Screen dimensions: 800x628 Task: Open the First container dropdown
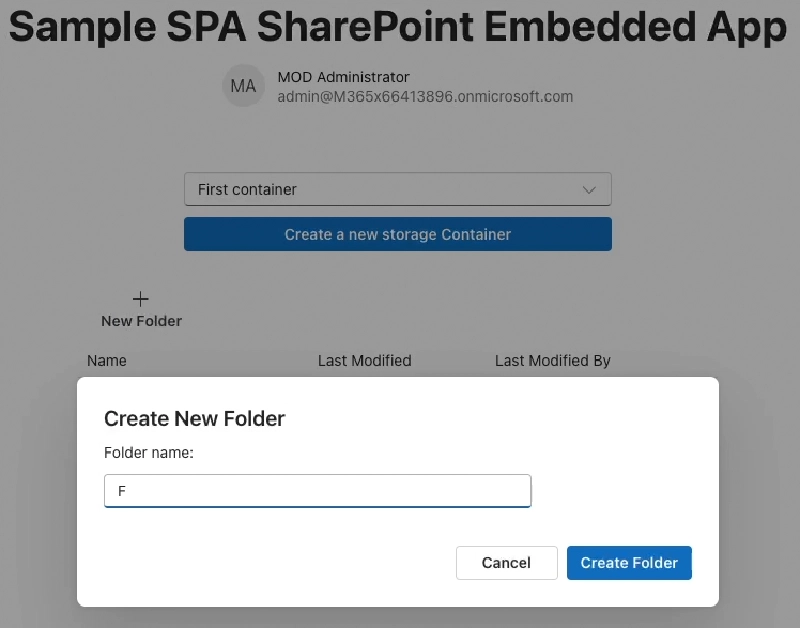pyautogui.click(x=397, y=189)
